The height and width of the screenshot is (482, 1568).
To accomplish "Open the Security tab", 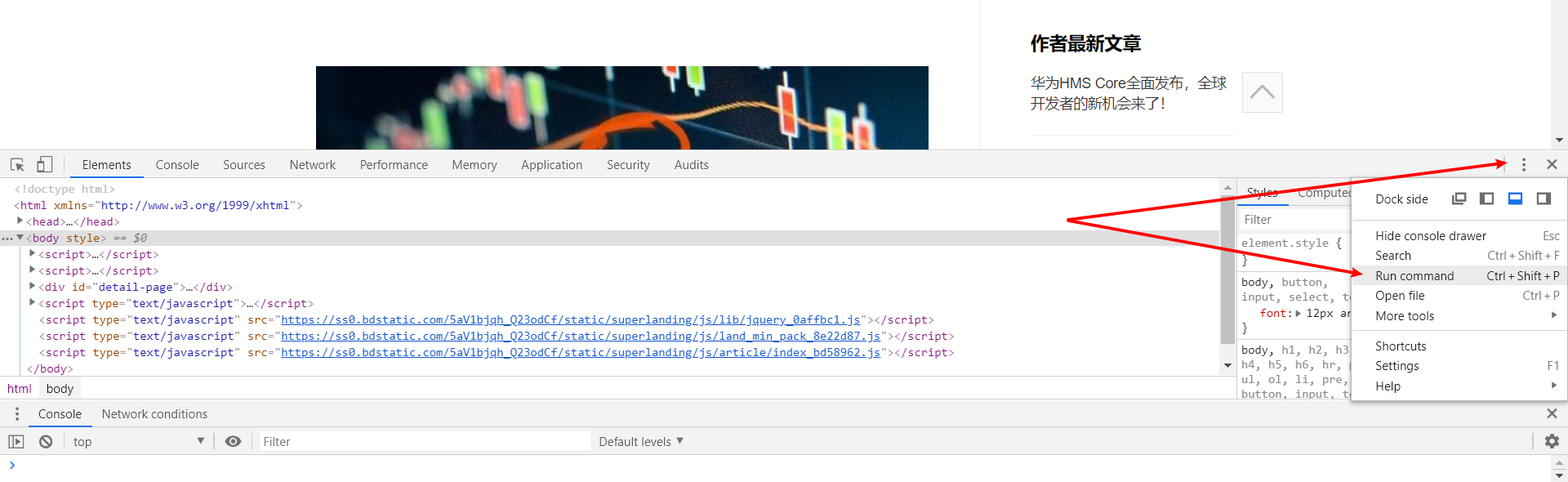I will 628,165.
